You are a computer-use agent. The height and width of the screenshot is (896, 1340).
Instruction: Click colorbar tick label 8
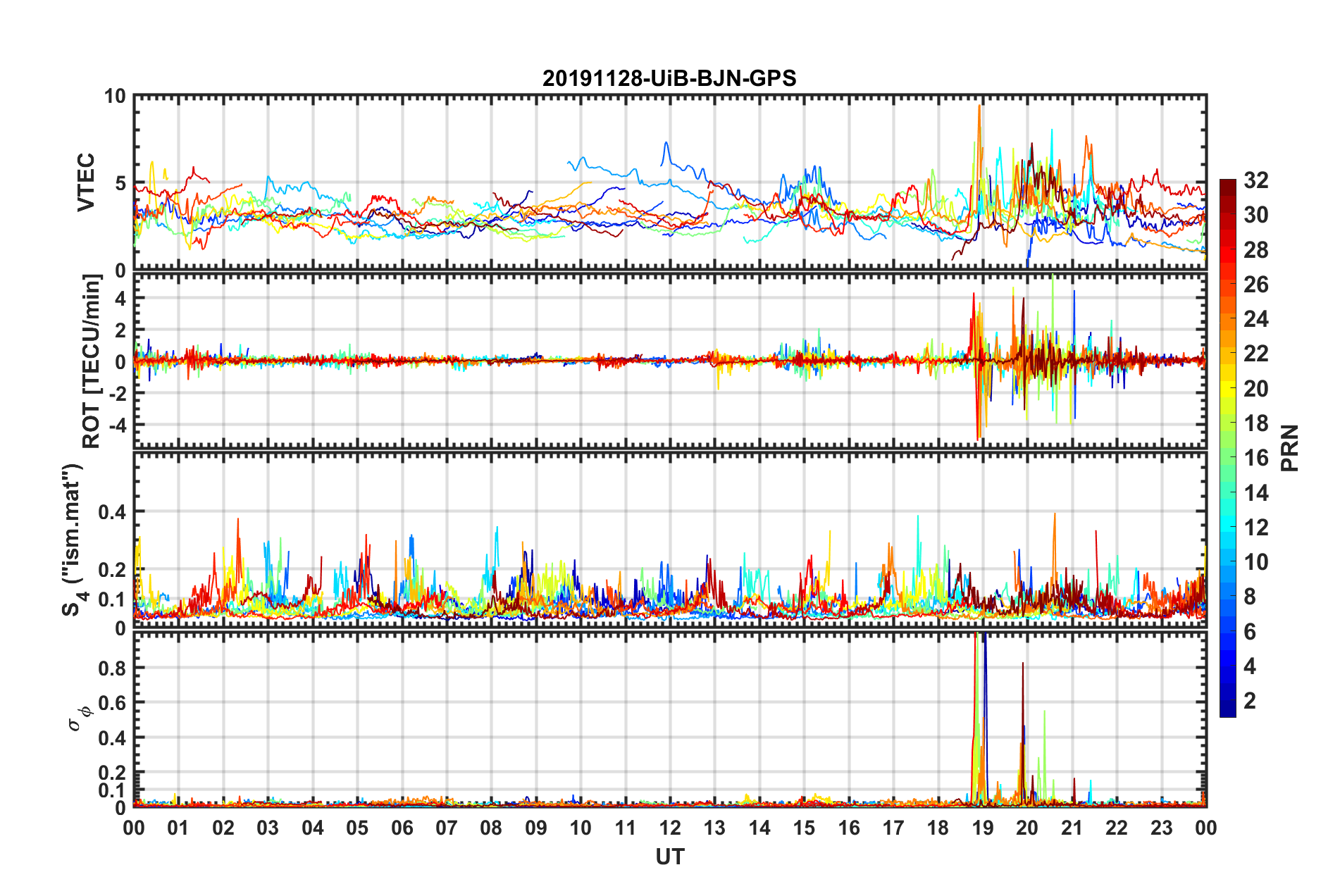pos(1250,597)
